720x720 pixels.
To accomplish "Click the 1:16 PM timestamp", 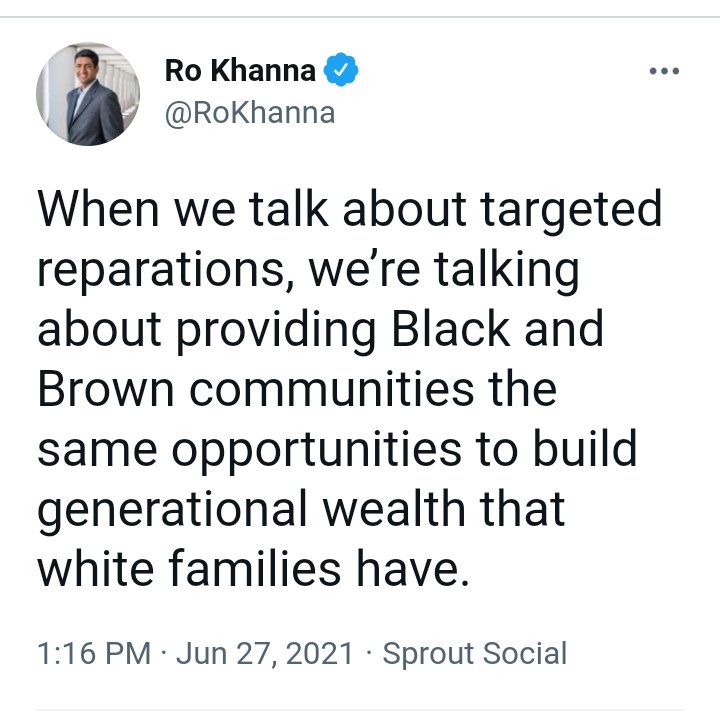I will coord(94,652).
